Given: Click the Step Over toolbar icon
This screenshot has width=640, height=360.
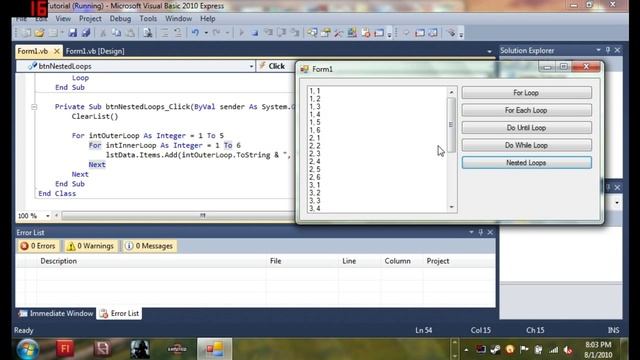Looking at the screenshot, I should click(x=282, y=33).
